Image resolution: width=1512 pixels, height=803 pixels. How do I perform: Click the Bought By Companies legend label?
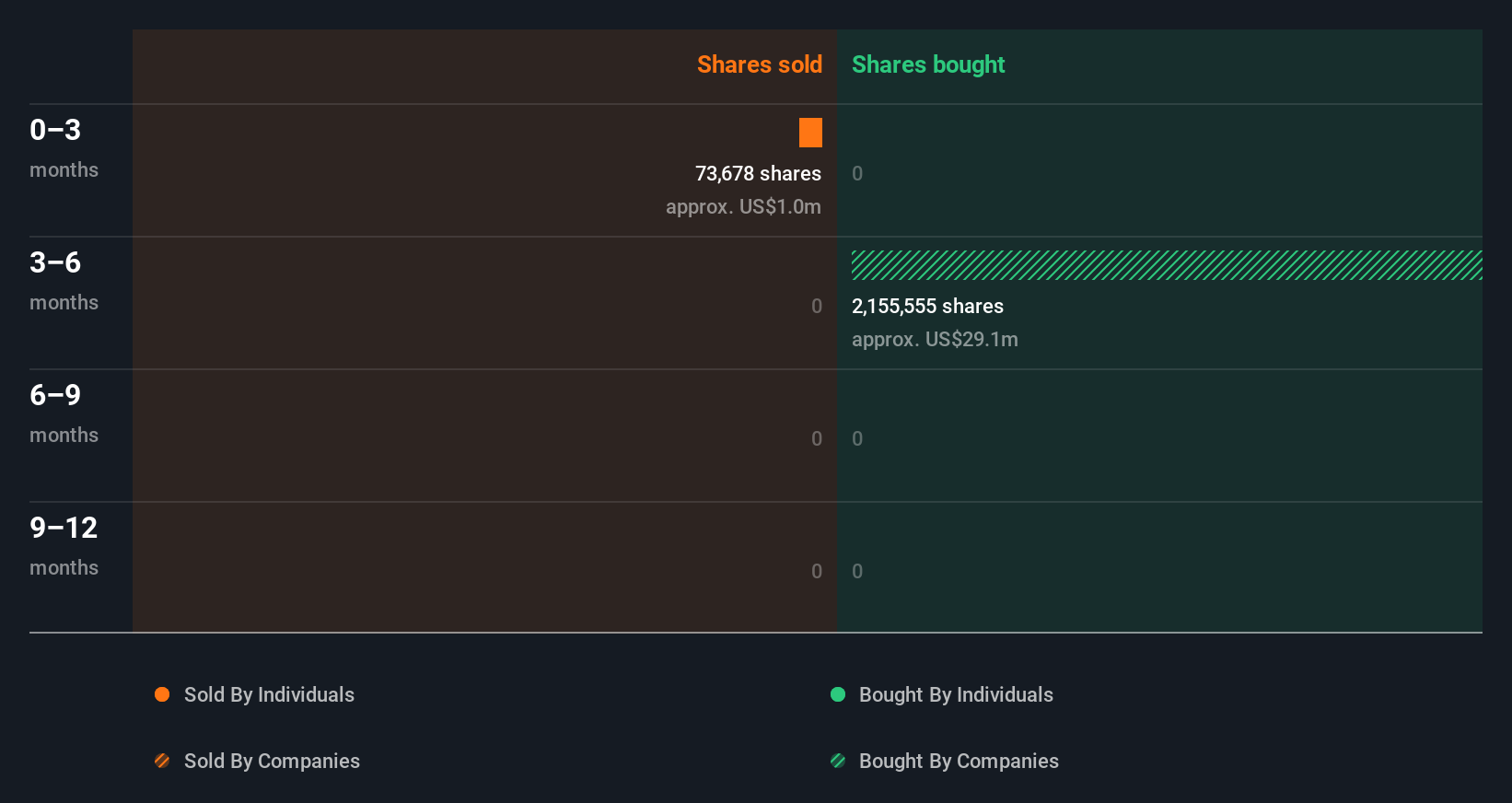click(959, 761)
